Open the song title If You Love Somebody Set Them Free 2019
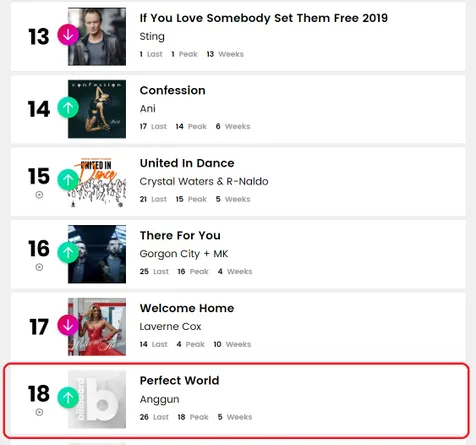 point(264,18)
